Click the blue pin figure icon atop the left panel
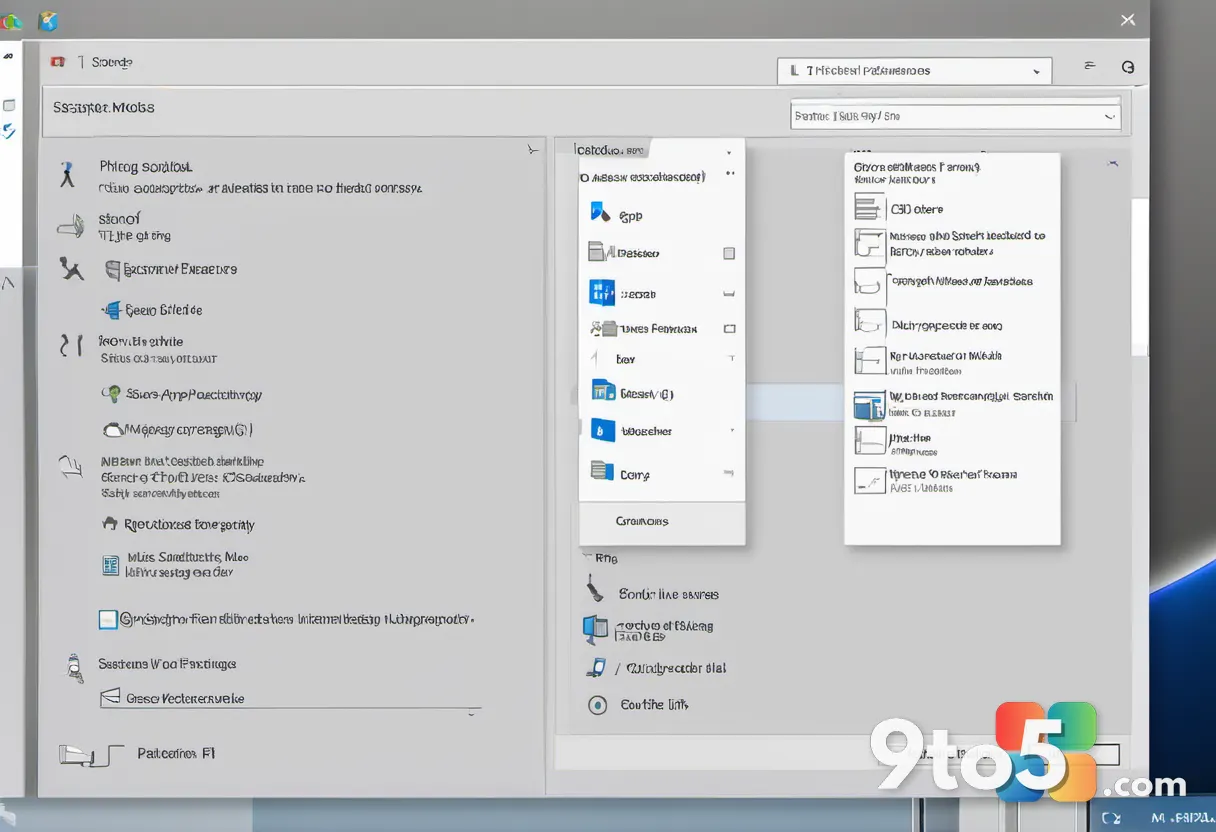The height and width of the screenshot is (832, 1216). tap(67, 175)
